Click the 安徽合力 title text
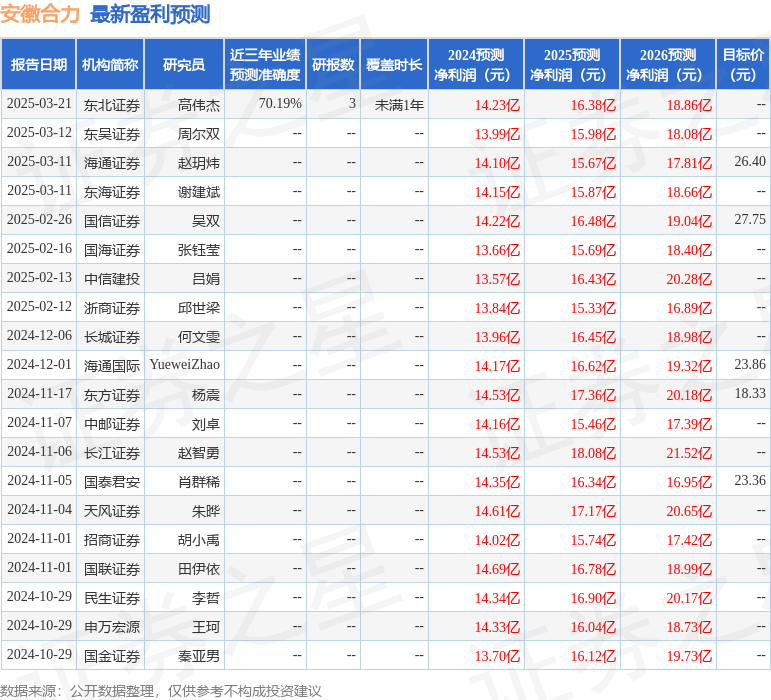This screenshot has height=700, width=771. point(40,14)
